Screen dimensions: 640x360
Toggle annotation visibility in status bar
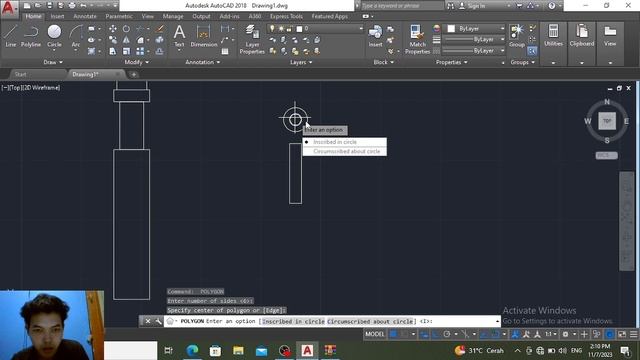pyautogui.click(x=515, y=334)
